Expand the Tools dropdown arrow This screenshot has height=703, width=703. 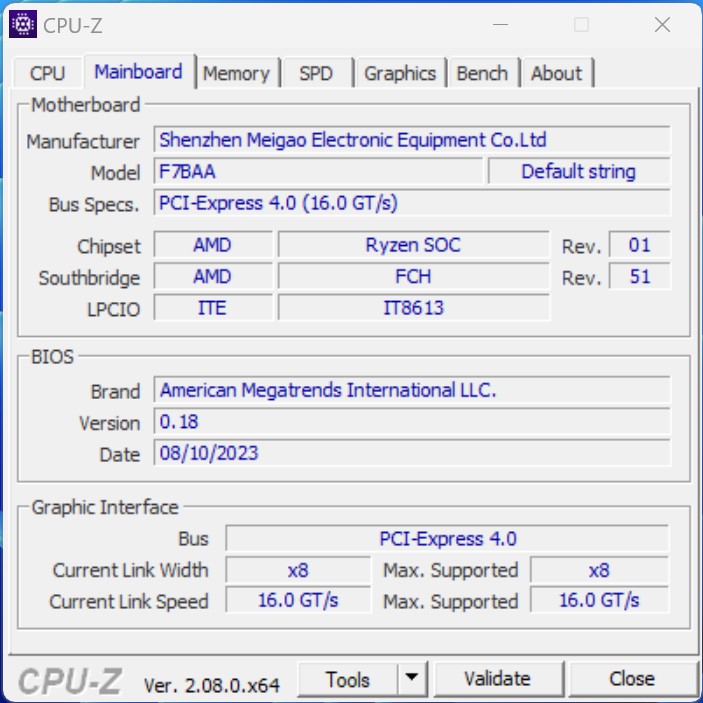coord(412,677)
